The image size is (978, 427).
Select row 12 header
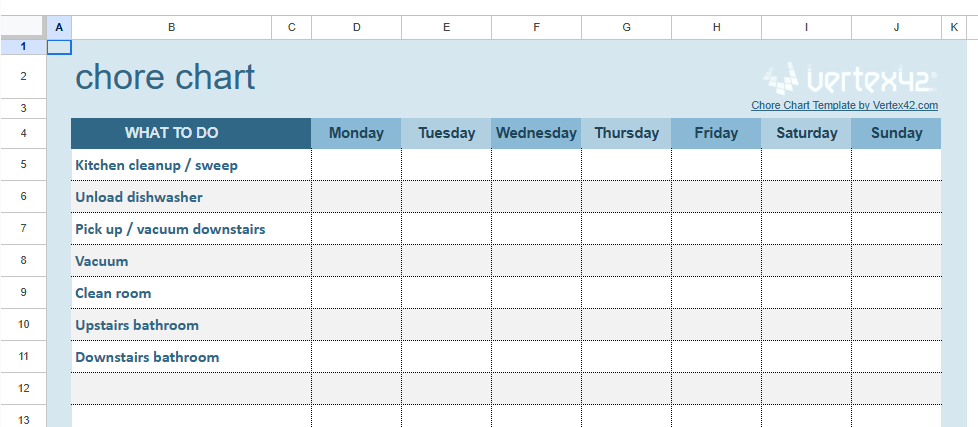click(x=24, y=388)
